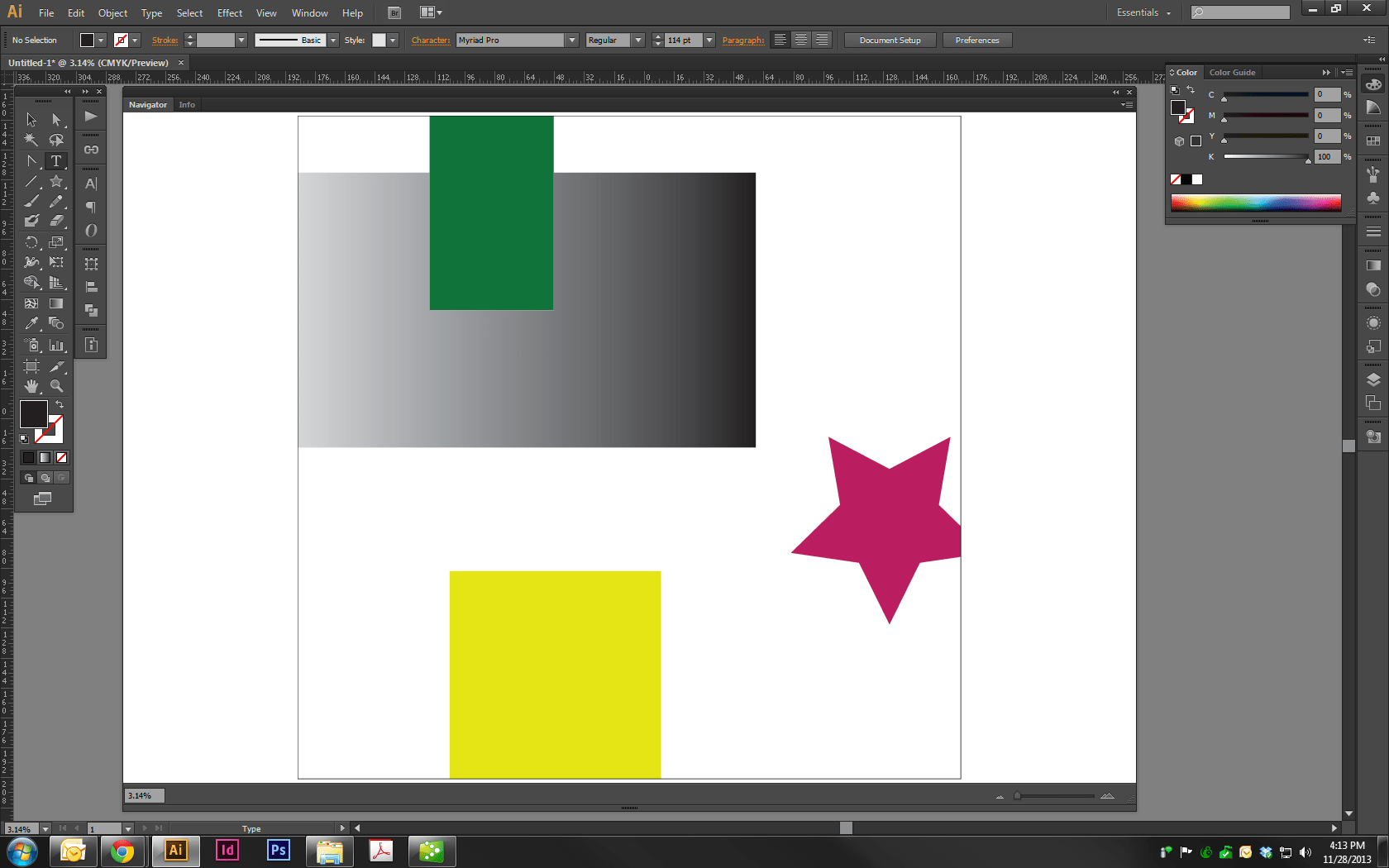Open the Window menu
The width and height of the screenshot is (1389, 868).
310,12
